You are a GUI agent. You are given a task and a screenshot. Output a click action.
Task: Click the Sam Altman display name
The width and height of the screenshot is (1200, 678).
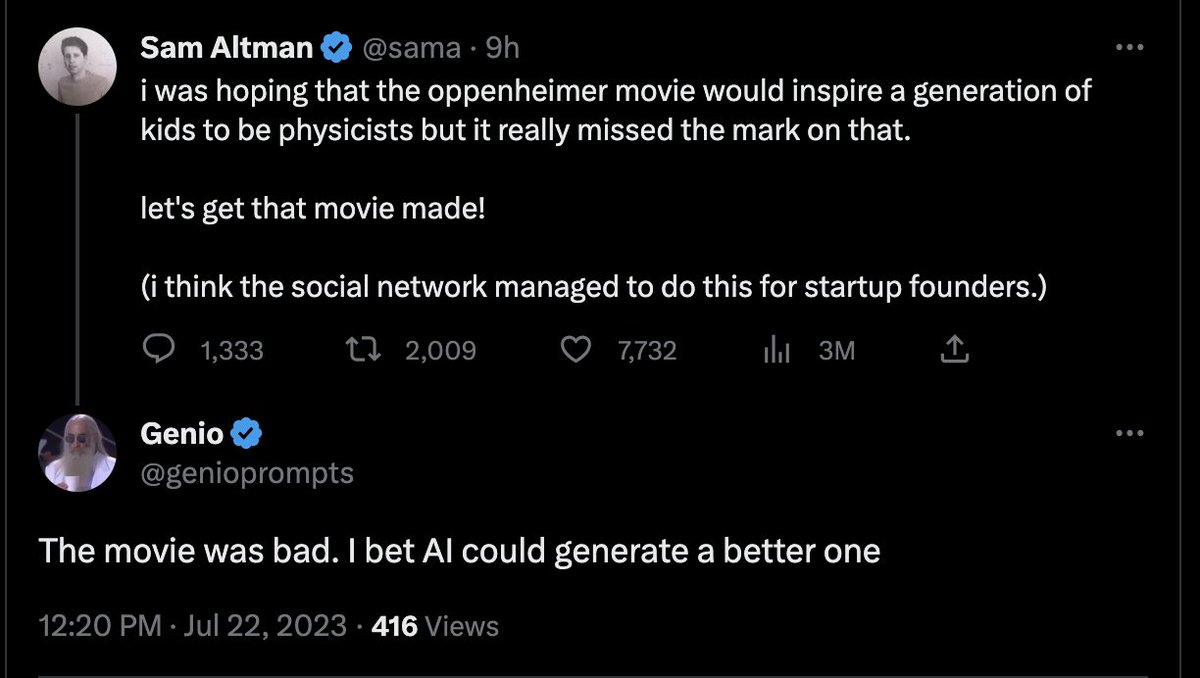(x=227, y=47)
